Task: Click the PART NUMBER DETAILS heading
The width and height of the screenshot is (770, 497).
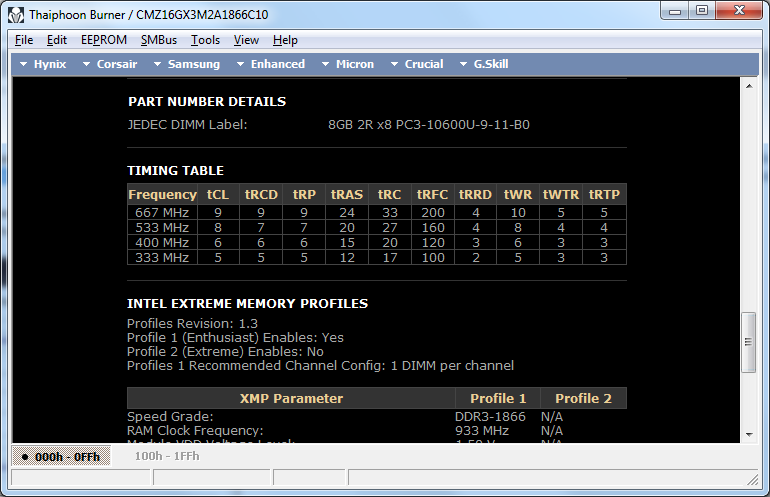Action: [x=207, y=102]
